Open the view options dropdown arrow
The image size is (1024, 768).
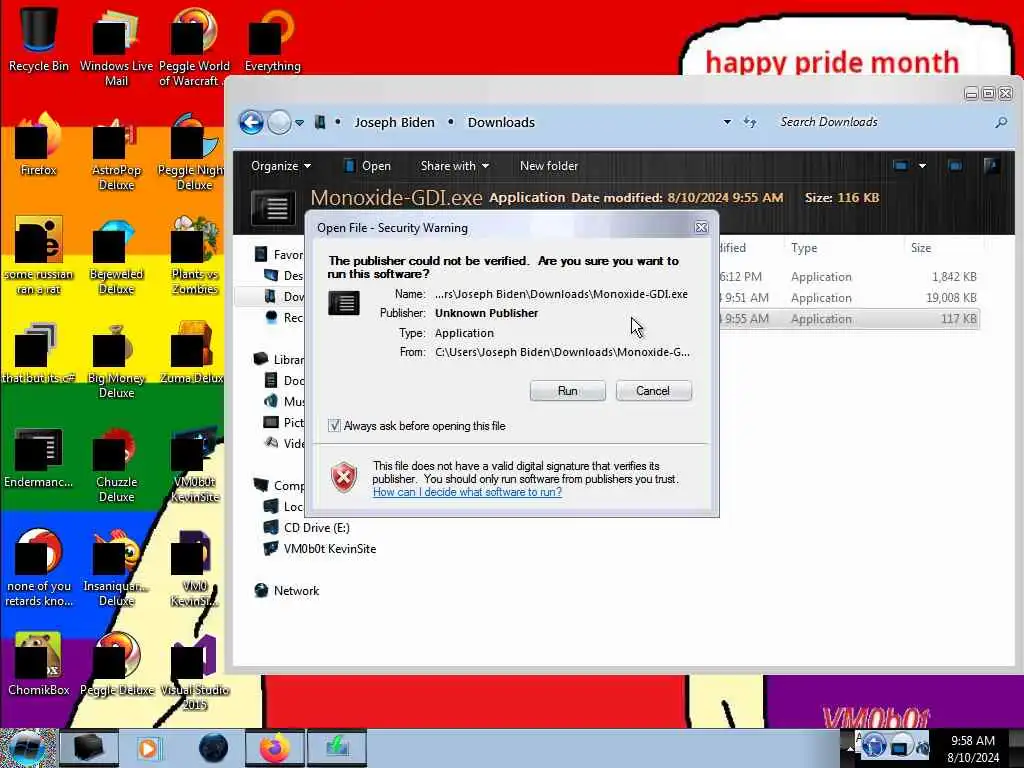coord(922,166)
